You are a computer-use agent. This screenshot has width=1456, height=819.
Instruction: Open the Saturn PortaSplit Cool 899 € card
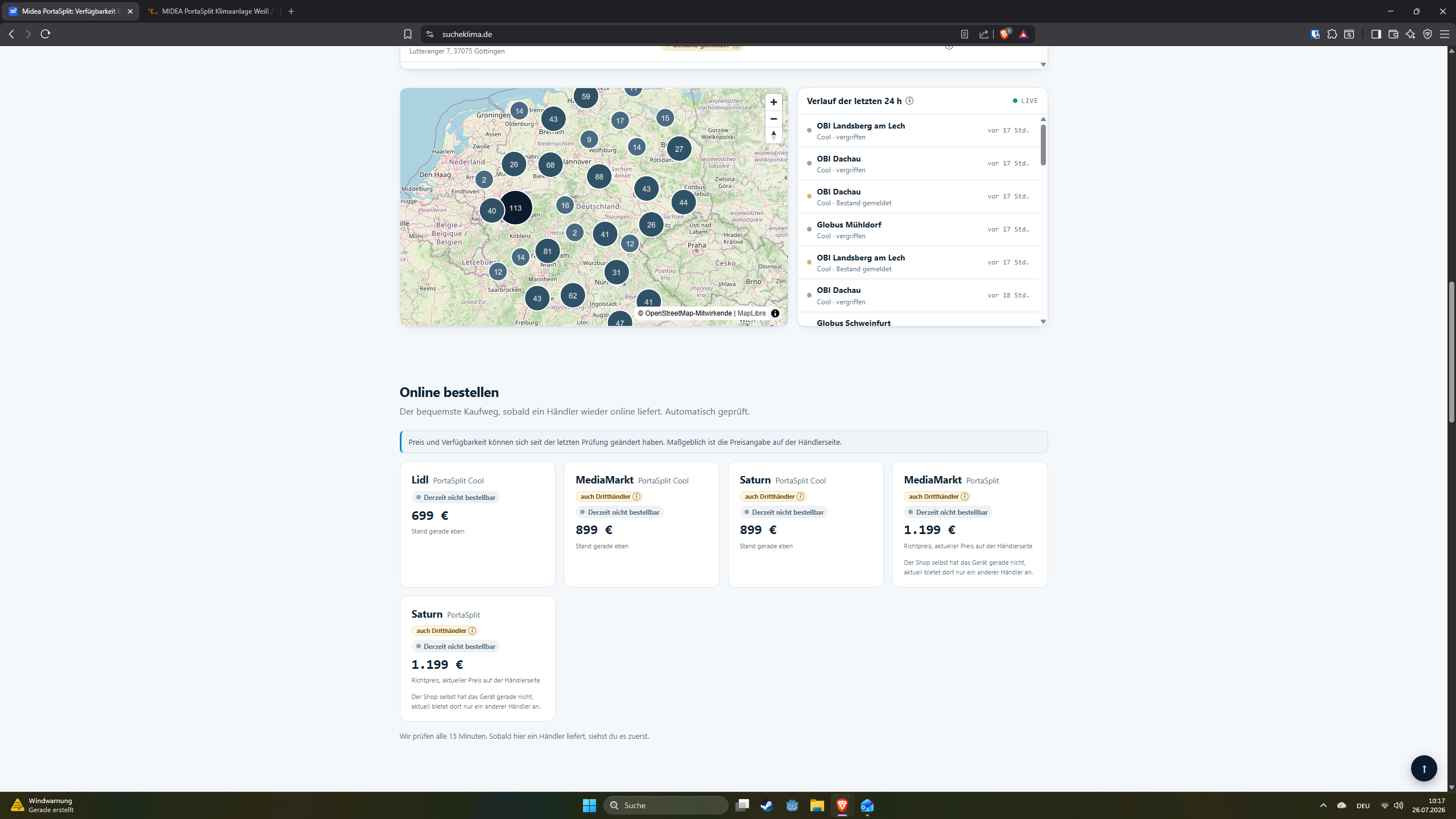click(x=805, y=524)
